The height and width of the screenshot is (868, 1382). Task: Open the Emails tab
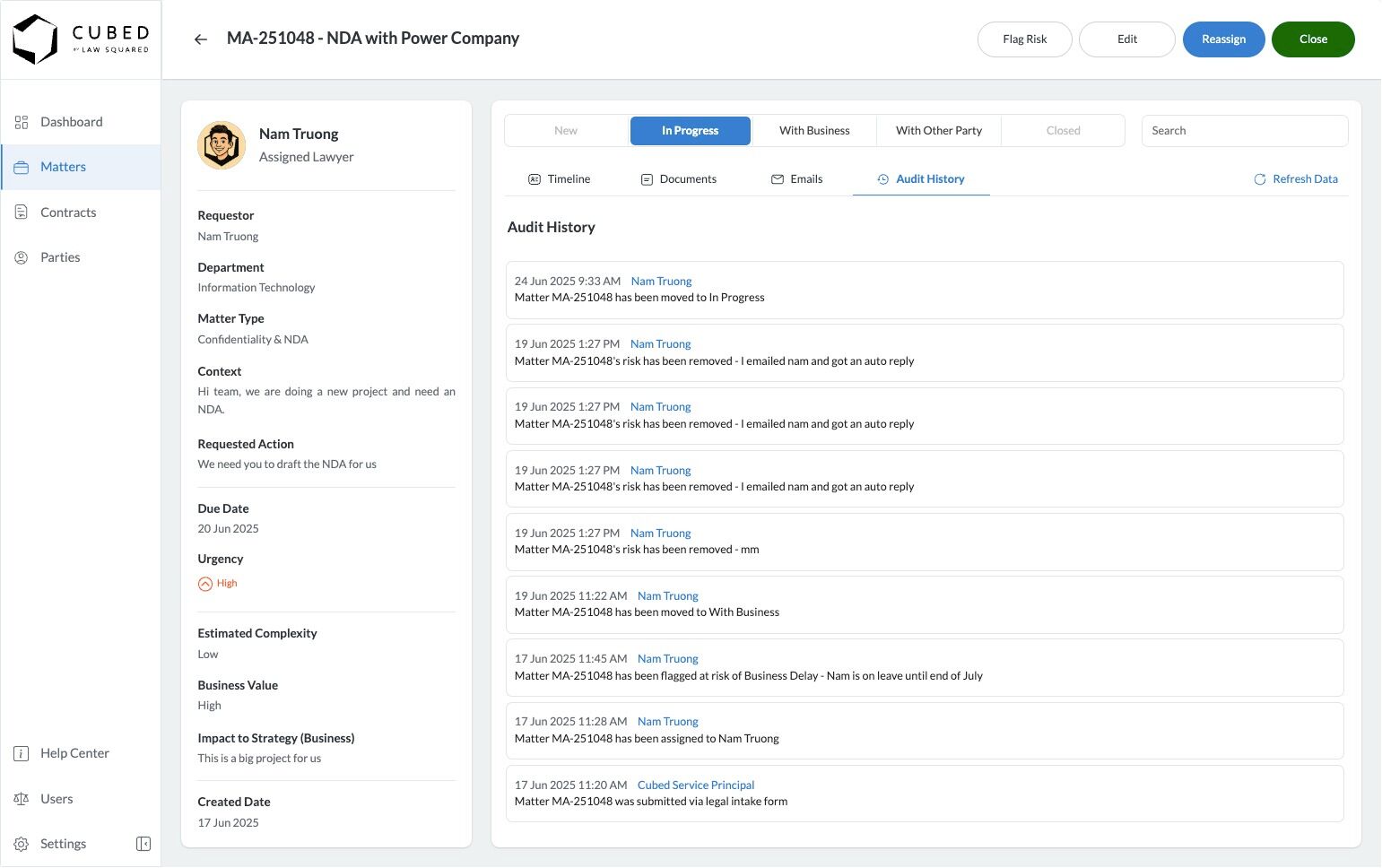(x=796, y=179)
